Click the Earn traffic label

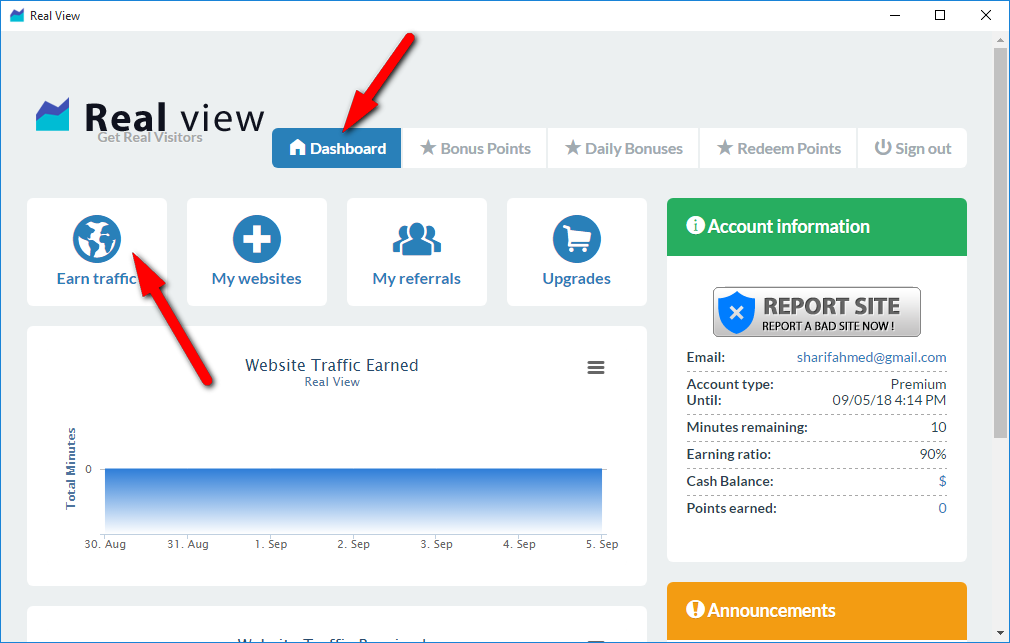coord(97,278)
